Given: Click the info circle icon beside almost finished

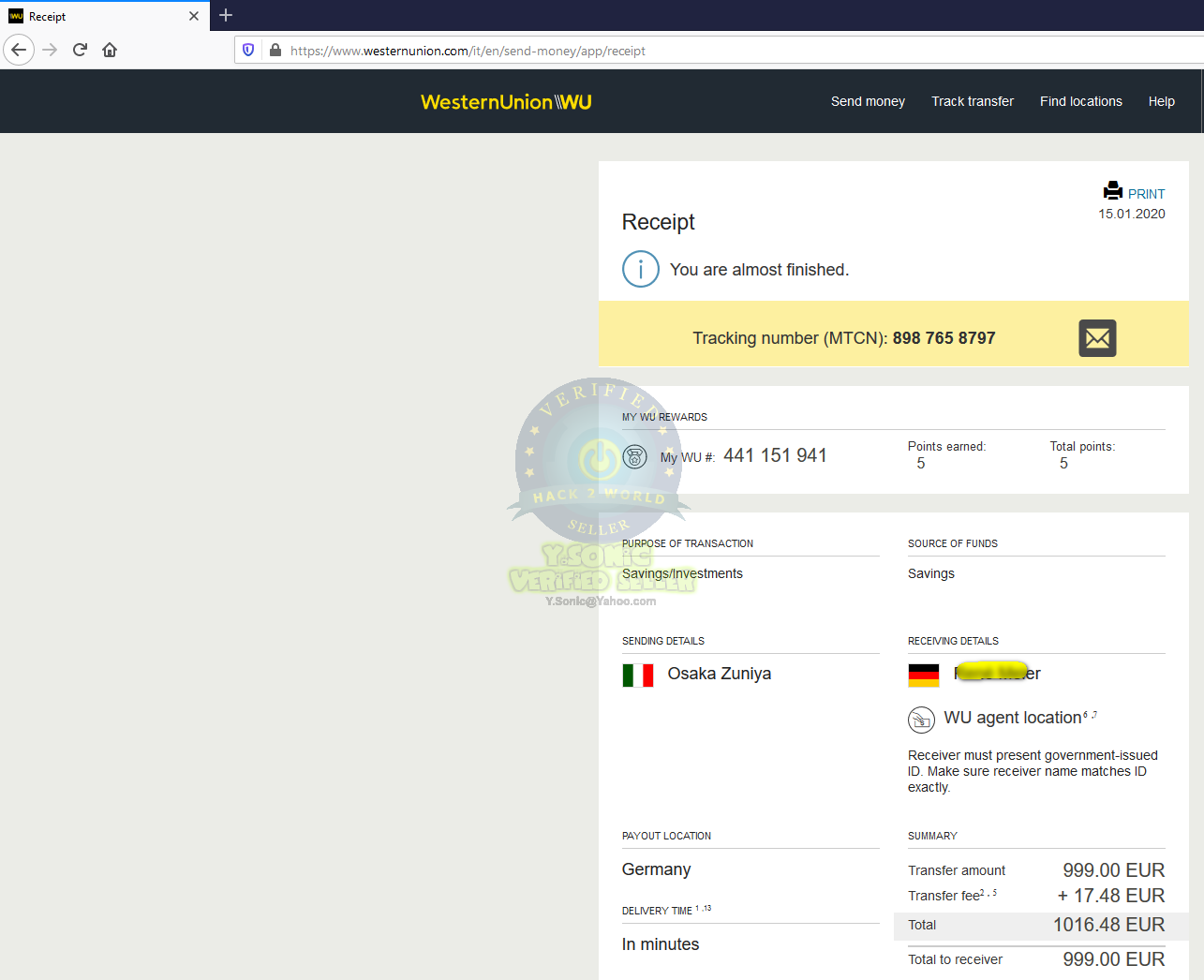Looking at the screenshot, I should point(641,269).
